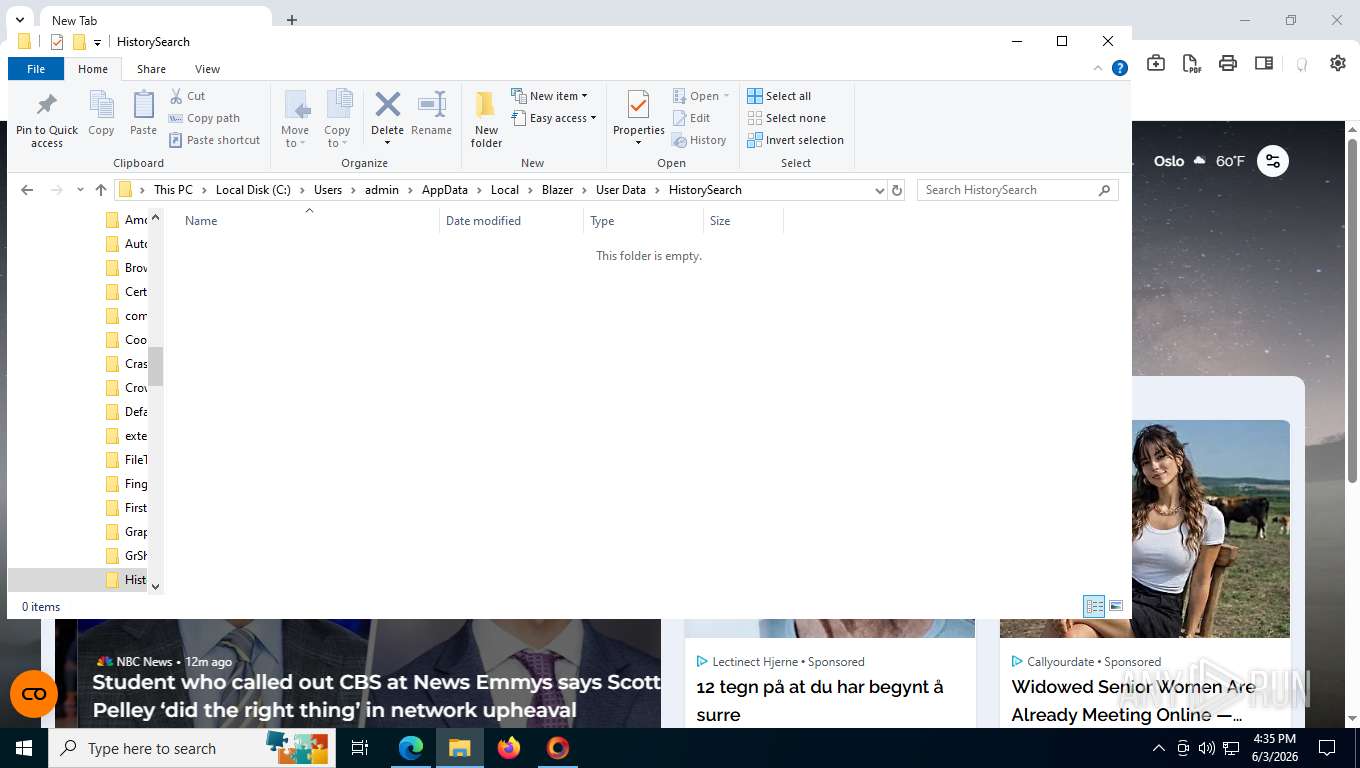The image size is (1360, 768).
Task: Select the Cut command
Action: coord(187,96)
